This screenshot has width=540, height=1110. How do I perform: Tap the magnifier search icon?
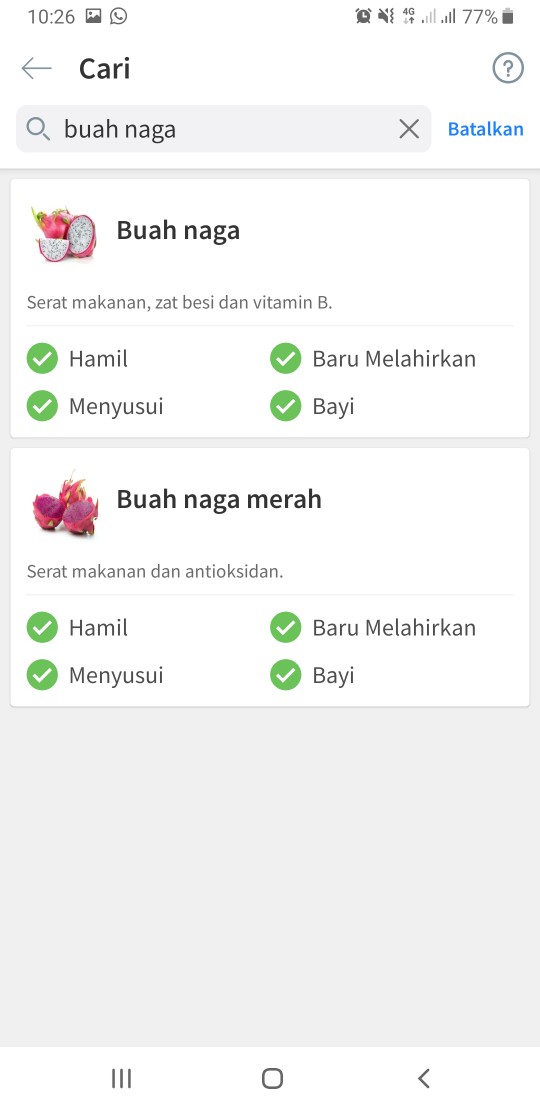pos(38,129)
